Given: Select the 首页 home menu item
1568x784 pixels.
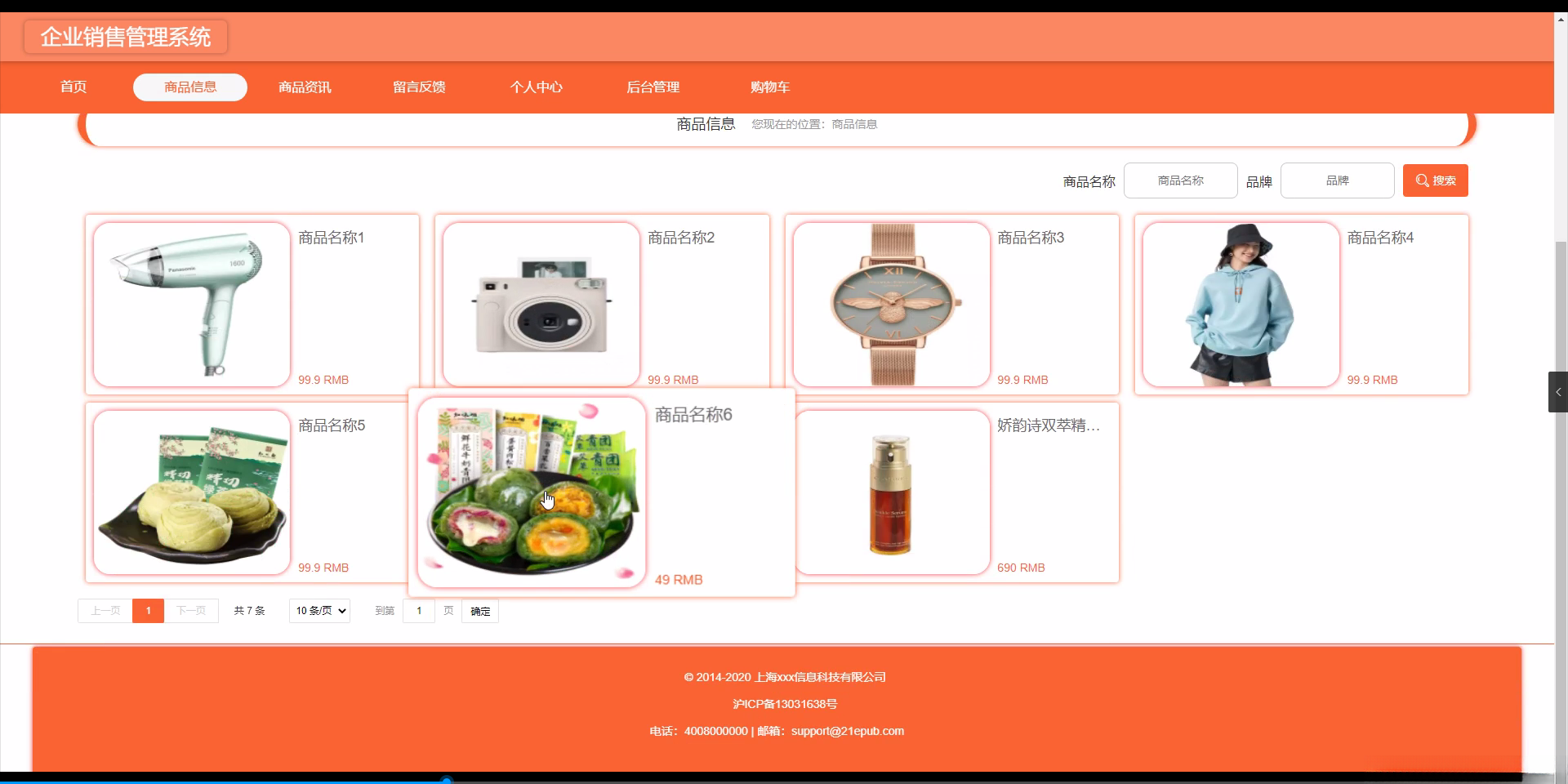Looking at the screenshot, I should tap(72, 87).
